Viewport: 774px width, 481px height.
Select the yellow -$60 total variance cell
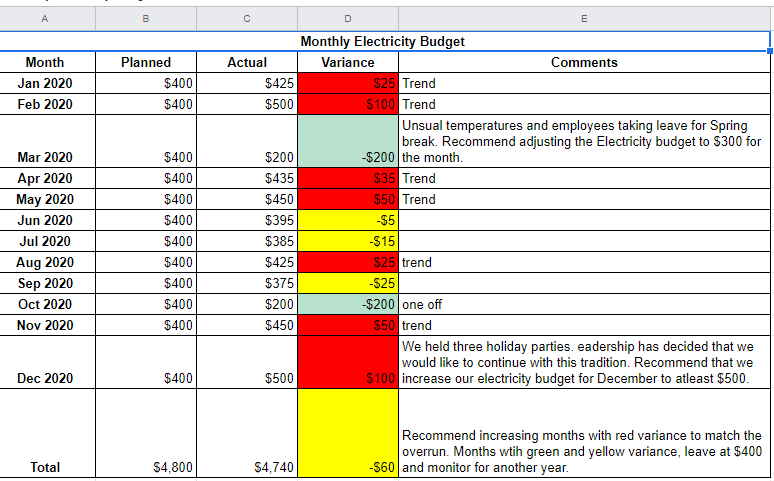pyautogui.click(x=348, y=433)
